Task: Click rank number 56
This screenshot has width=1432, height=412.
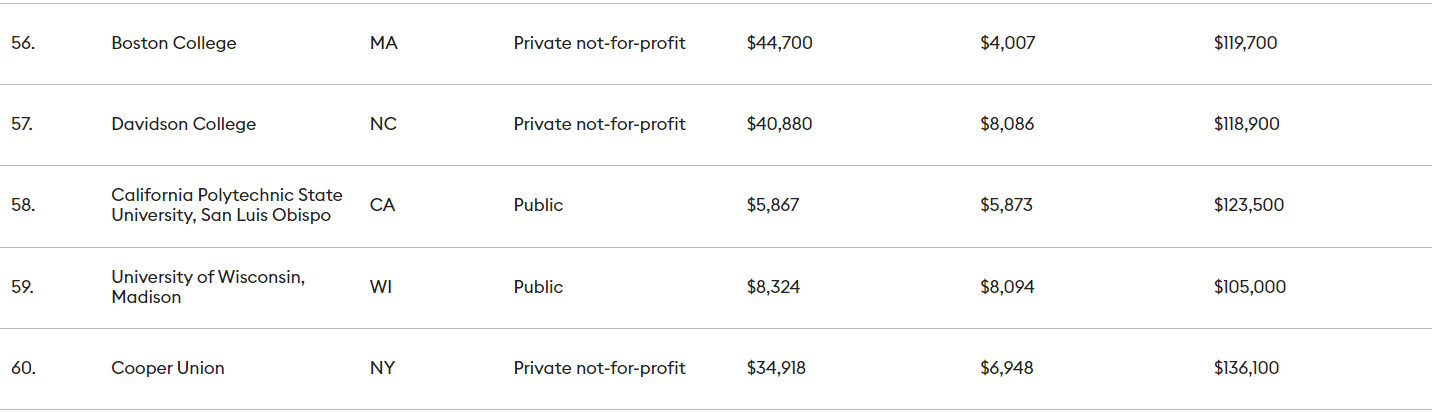Action: click(23, 43)
